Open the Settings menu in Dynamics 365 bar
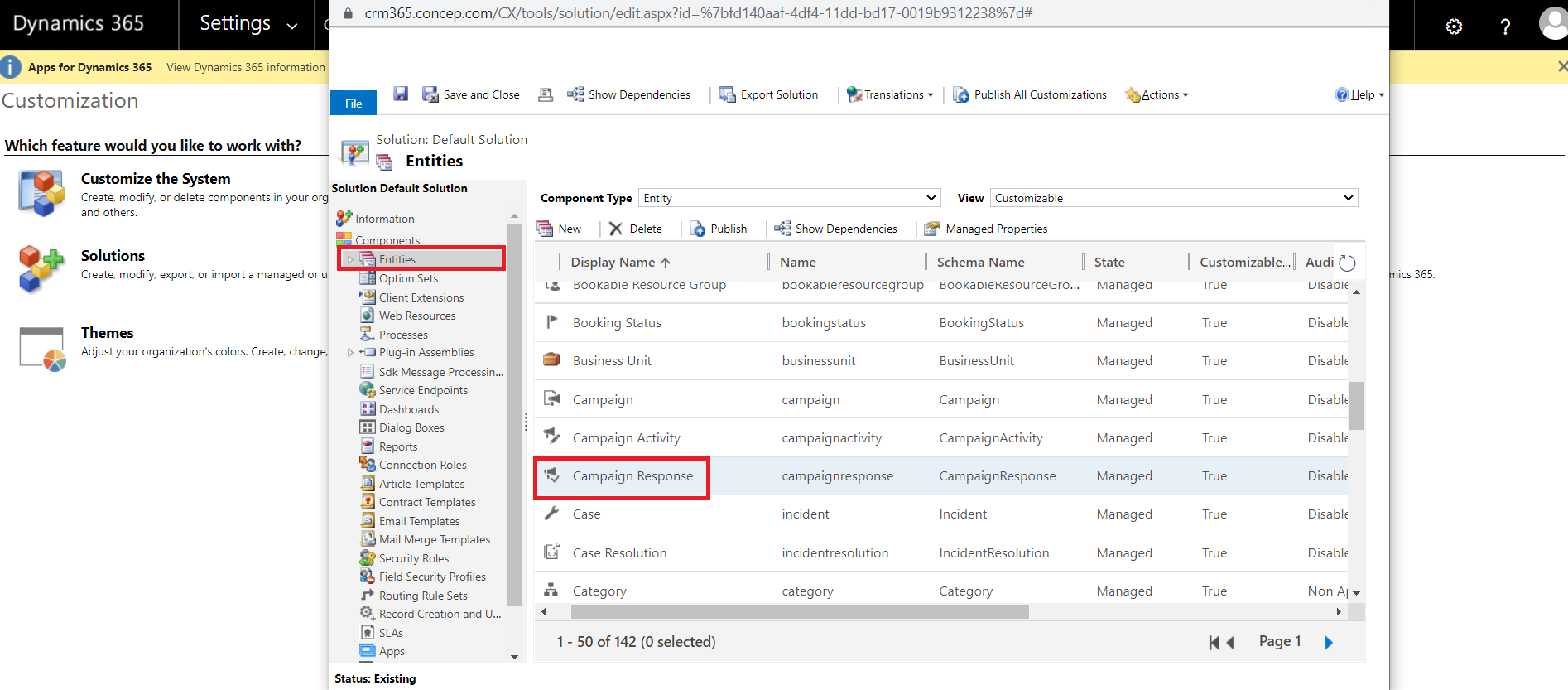 coord(248,24)
